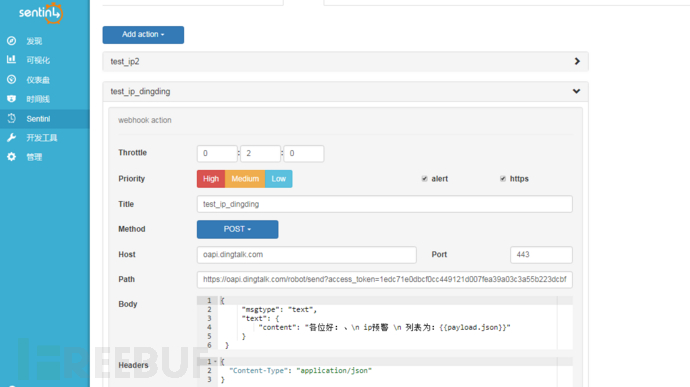Click the Port input field

pos(541,254)
